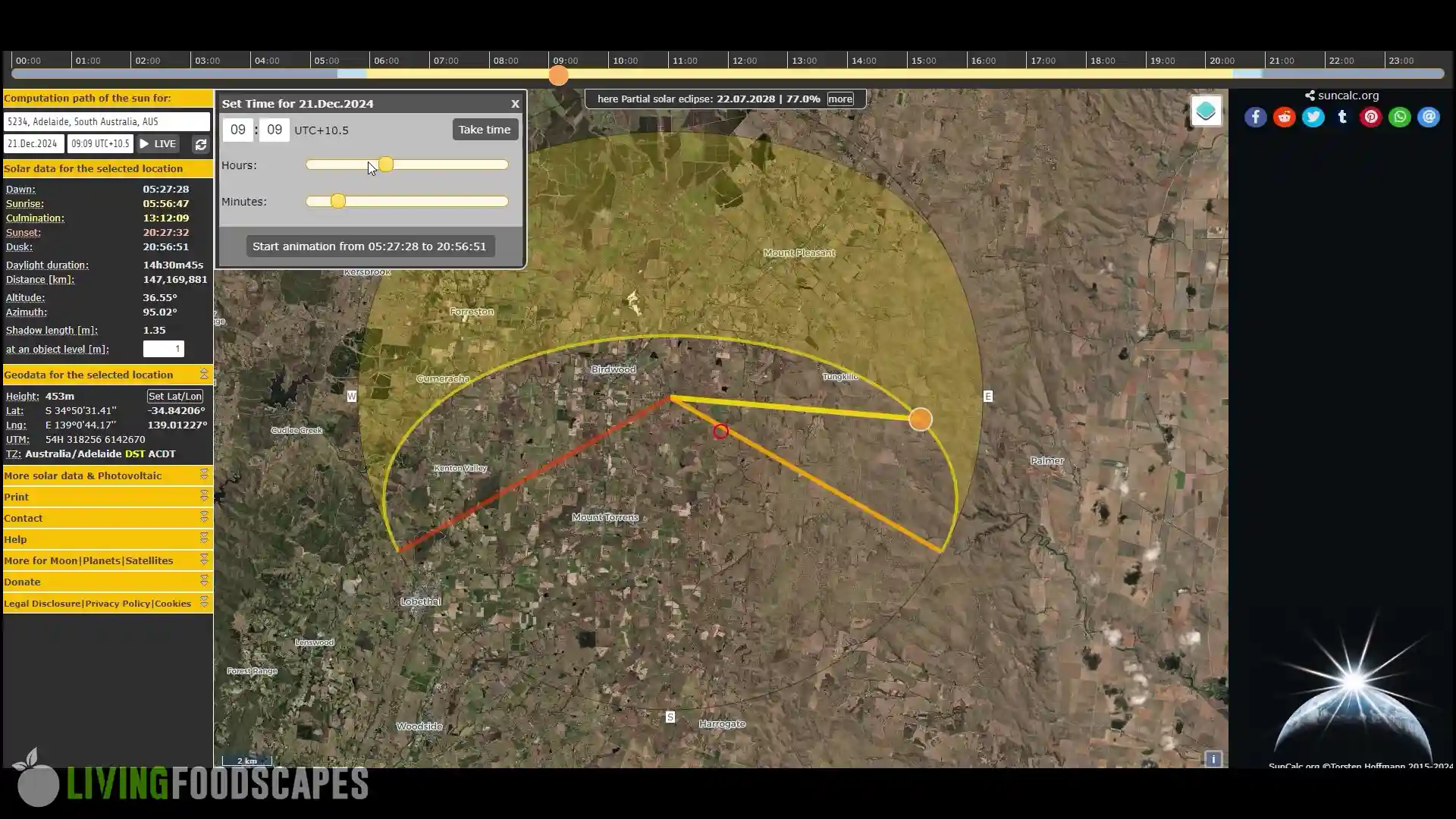The height and width of the screenshot is (819, 1456).
Task: Click the Hours slider handle
Action: pyautogui.click(x=386, y=165)
